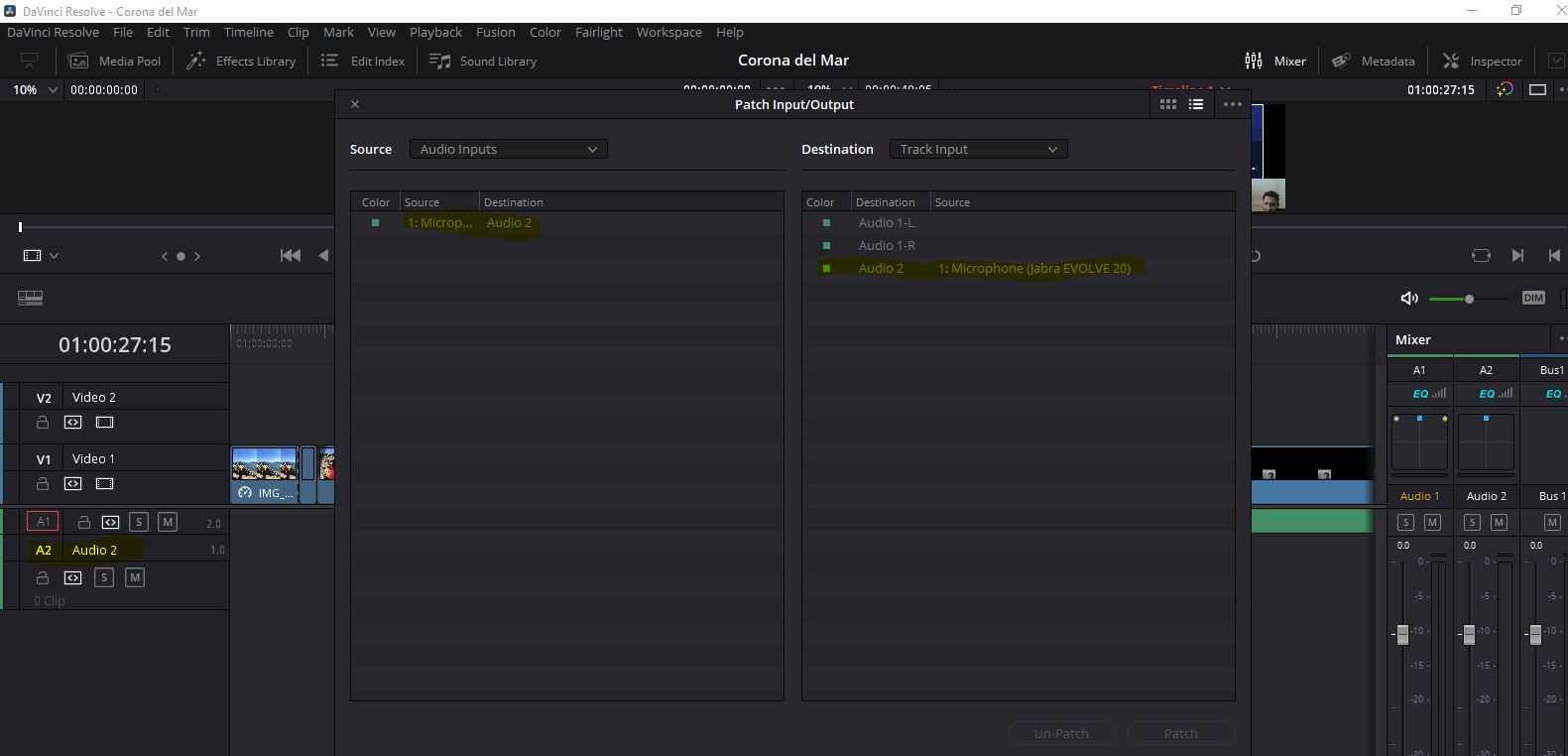Toggle the Mixer panel button
The height and width of the screenshot is (756, 1568).
coord(1276,61)
